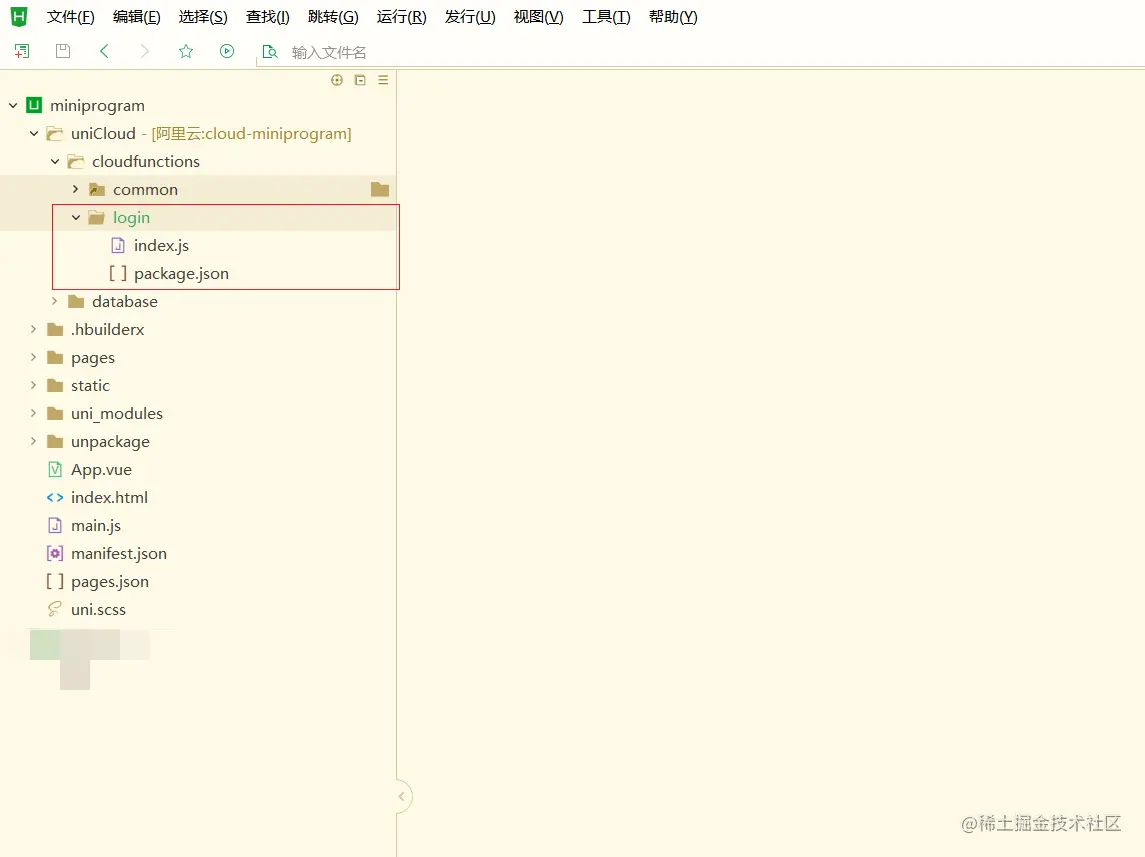Expand the .hbuilderx folder chevron
The height and width of the screenshot is (857, 1145).
[34, 329]
